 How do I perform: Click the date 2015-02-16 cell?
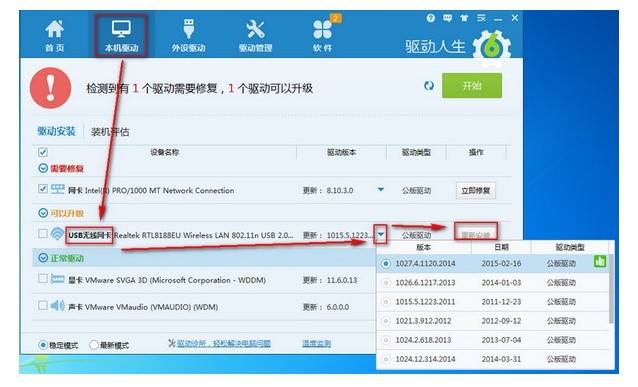click(x=501, y=264)
